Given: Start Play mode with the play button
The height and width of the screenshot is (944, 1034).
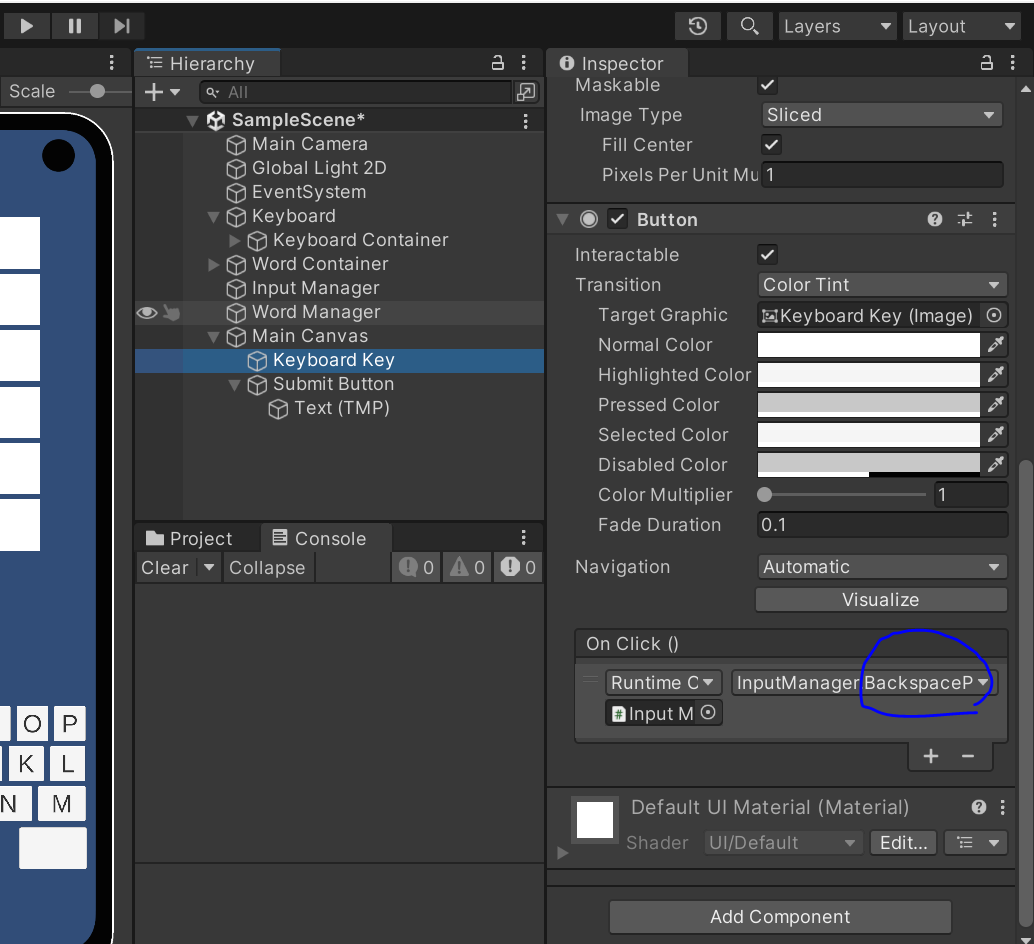Looking at the screenshot, I should tap(26, 26).
